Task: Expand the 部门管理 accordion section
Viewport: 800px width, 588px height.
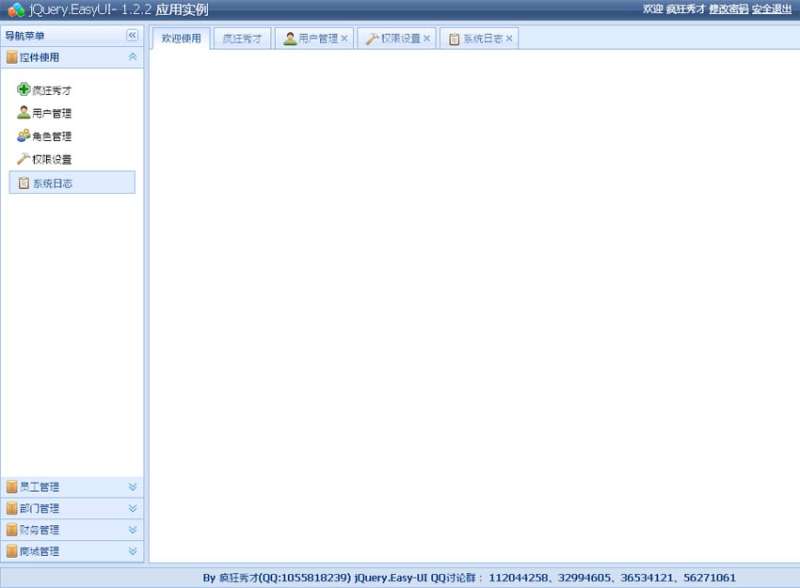Action: click(132, 509)
